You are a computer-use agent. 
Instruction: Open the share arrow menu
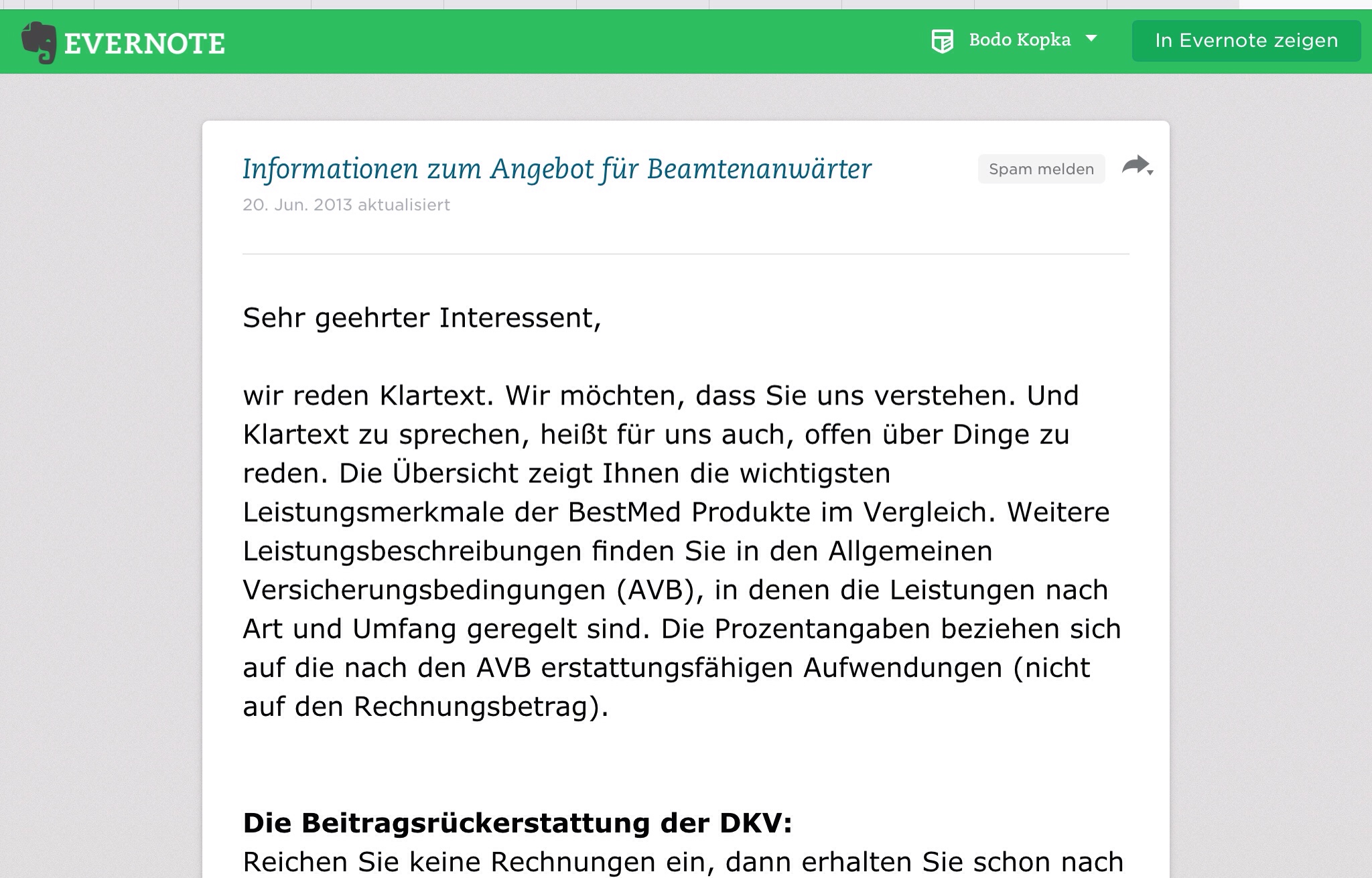(x=1137, y=165)
